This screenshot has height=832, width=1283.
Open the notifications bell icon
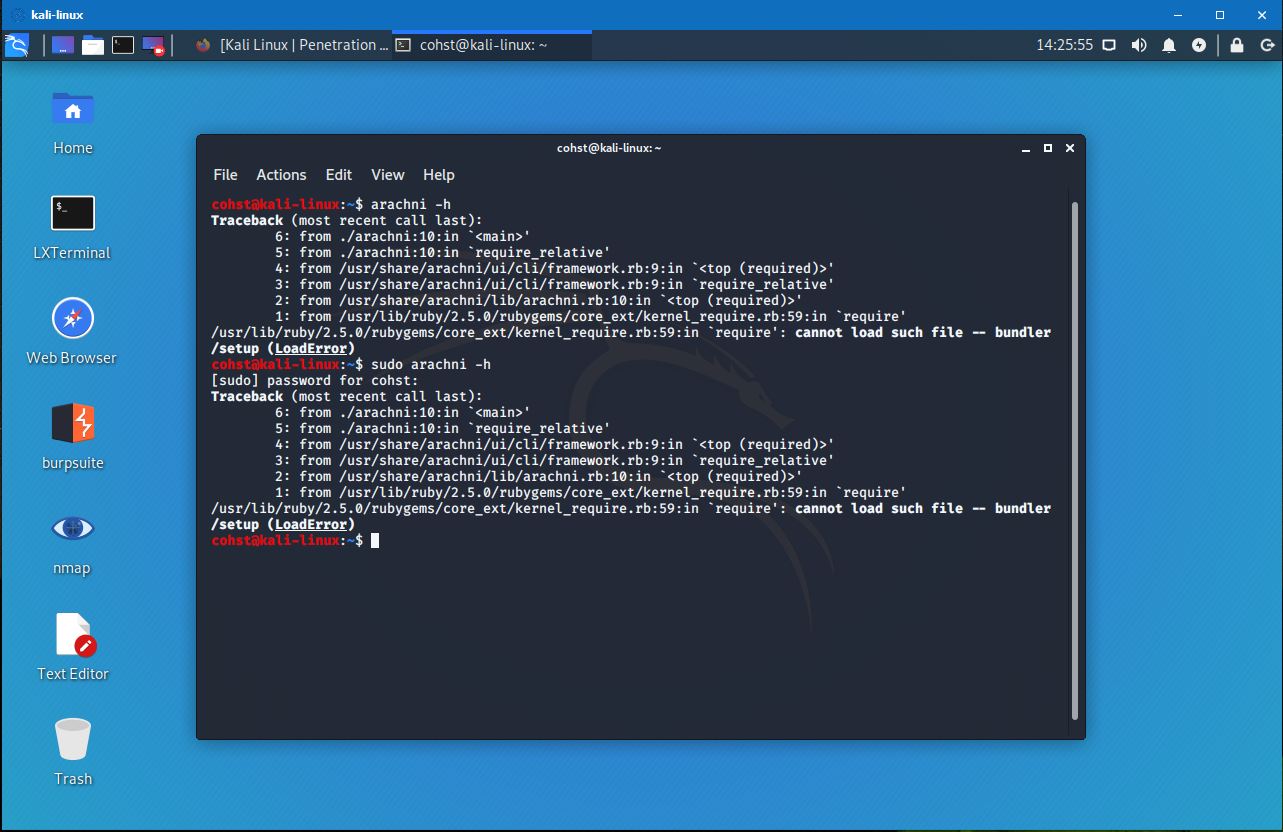[x=1168, y=45]
